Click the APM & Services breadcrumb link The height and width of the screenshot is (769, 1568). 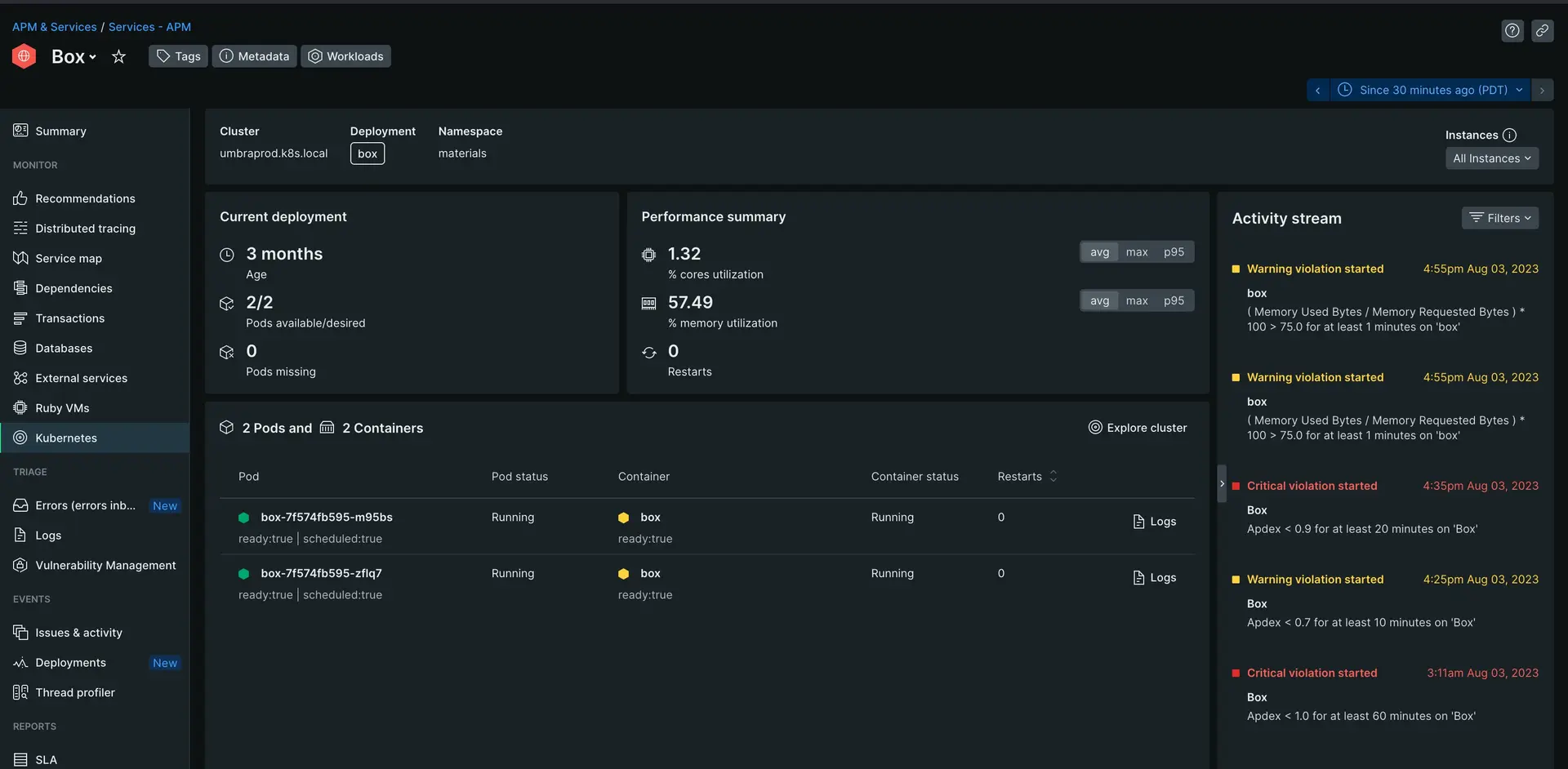[54, 27]
